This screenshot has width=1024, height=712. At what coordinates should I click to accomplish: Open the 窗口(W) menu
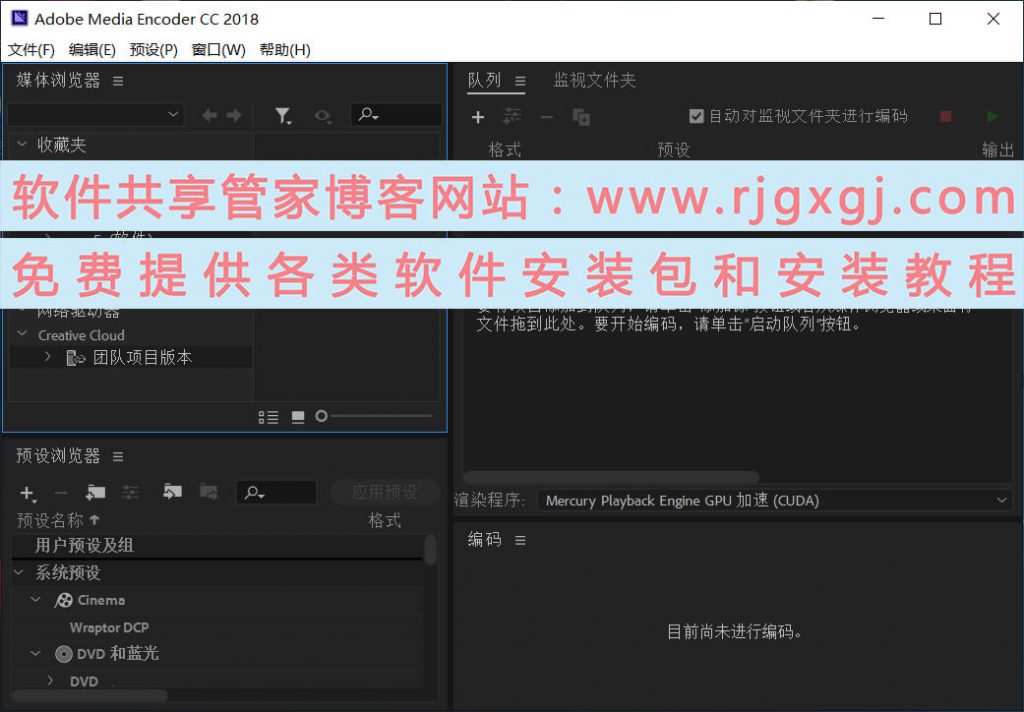[218, 50]
